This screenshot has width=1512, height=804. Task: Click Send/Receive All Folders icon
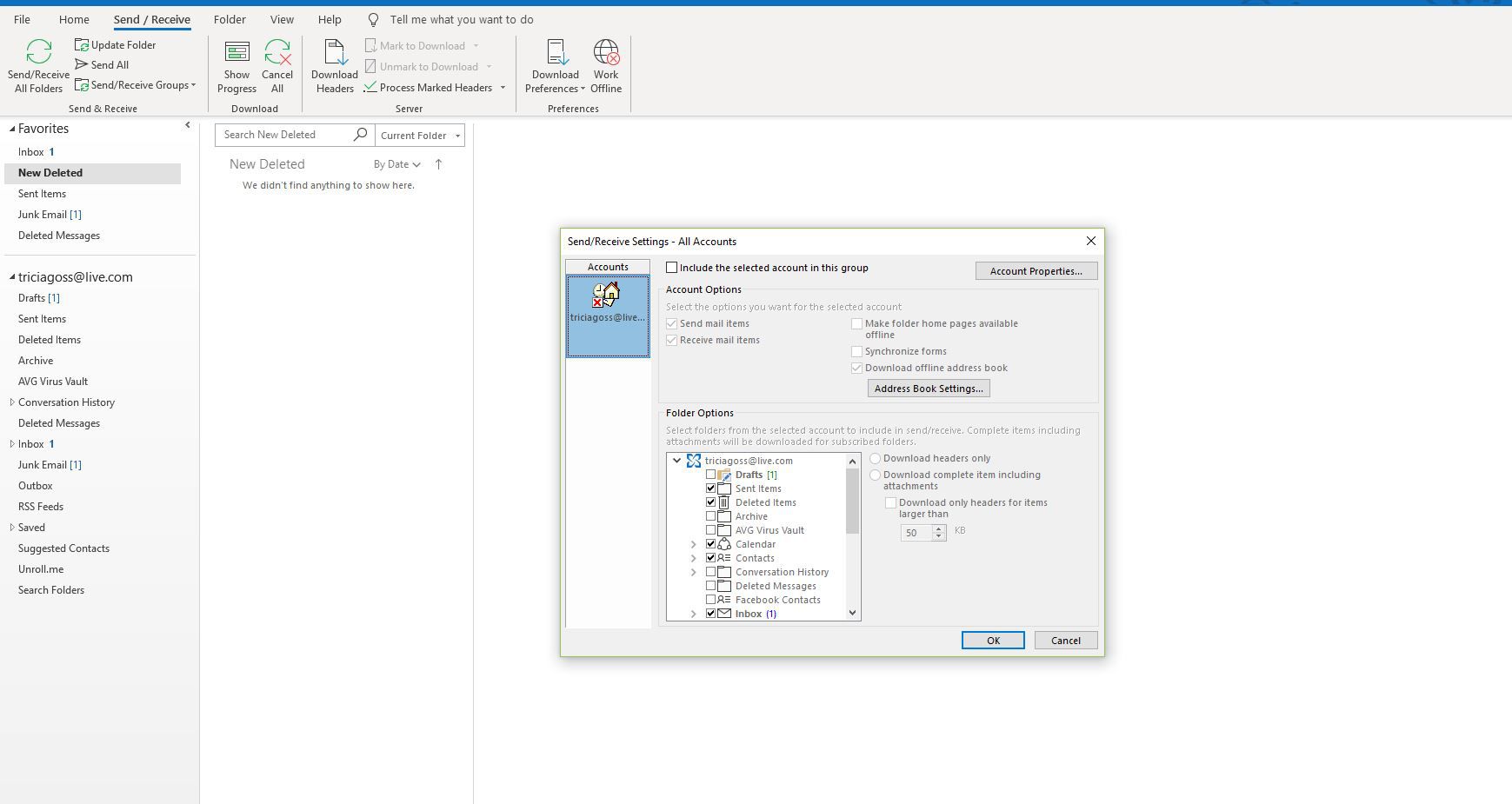(39, 52)
